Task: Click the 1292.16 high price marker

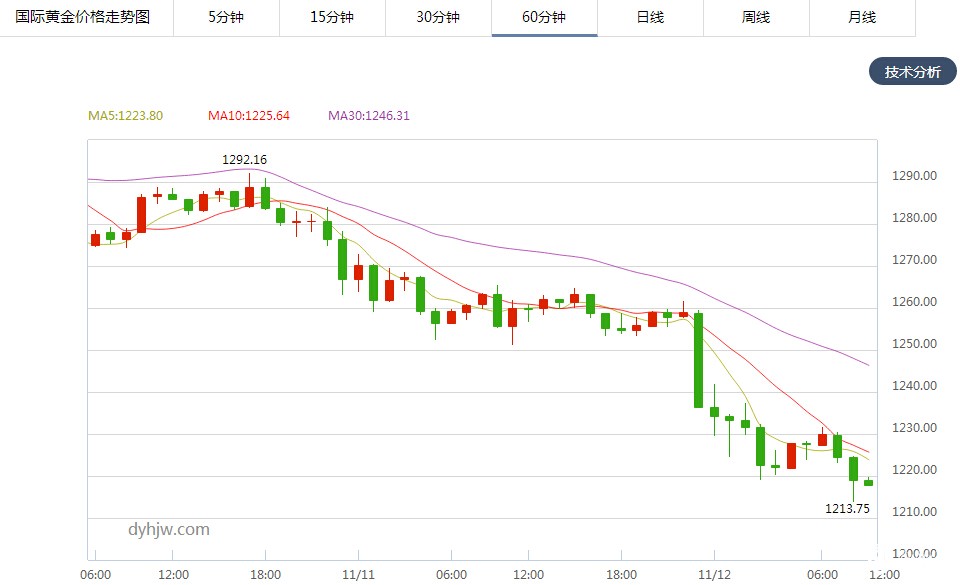Action: pyautogui.click(x=244, y=160)
